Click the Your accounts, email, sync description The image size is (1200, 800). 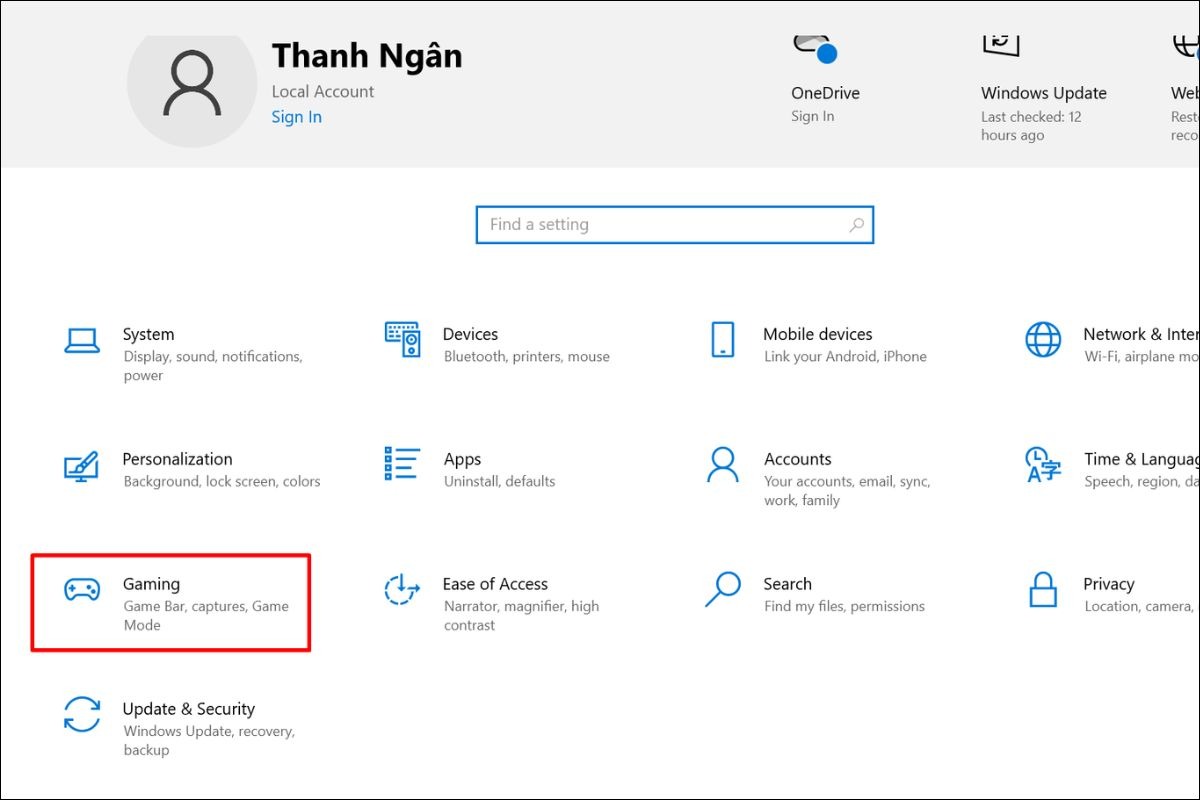[x=847, y=491]
